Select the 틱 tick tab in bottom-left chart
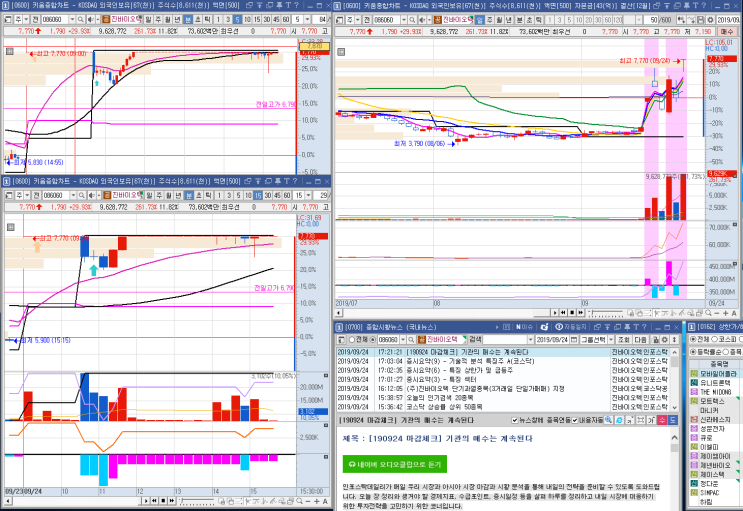This screenshot has height=511, width=743. (x=208, y=195)
